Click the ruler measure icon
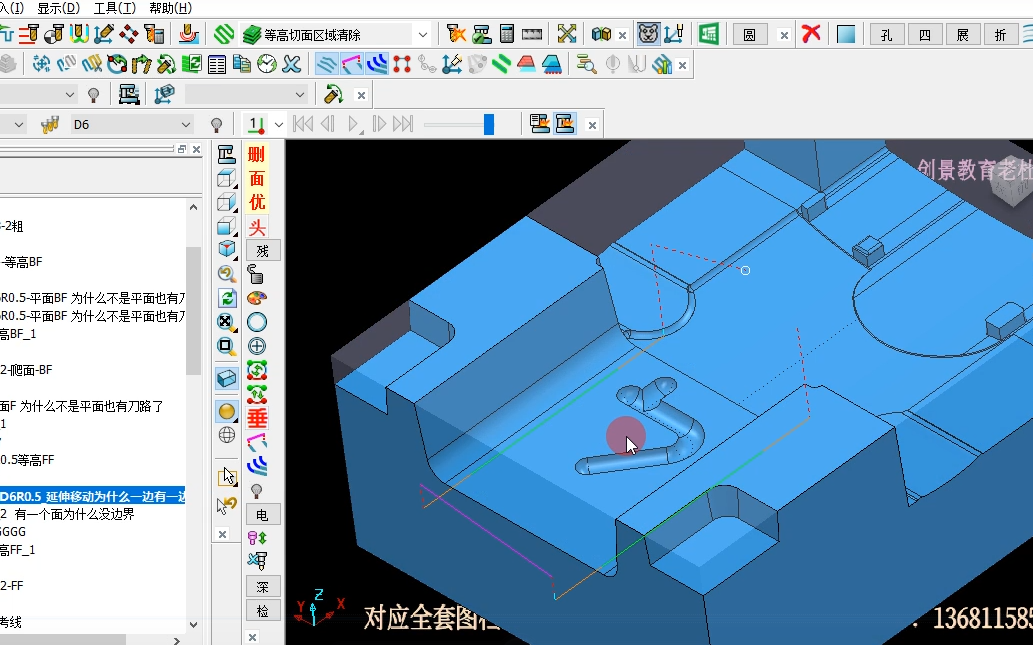Image resolution: width=1033 pixels, height=645 pixels. pos(532,34)
